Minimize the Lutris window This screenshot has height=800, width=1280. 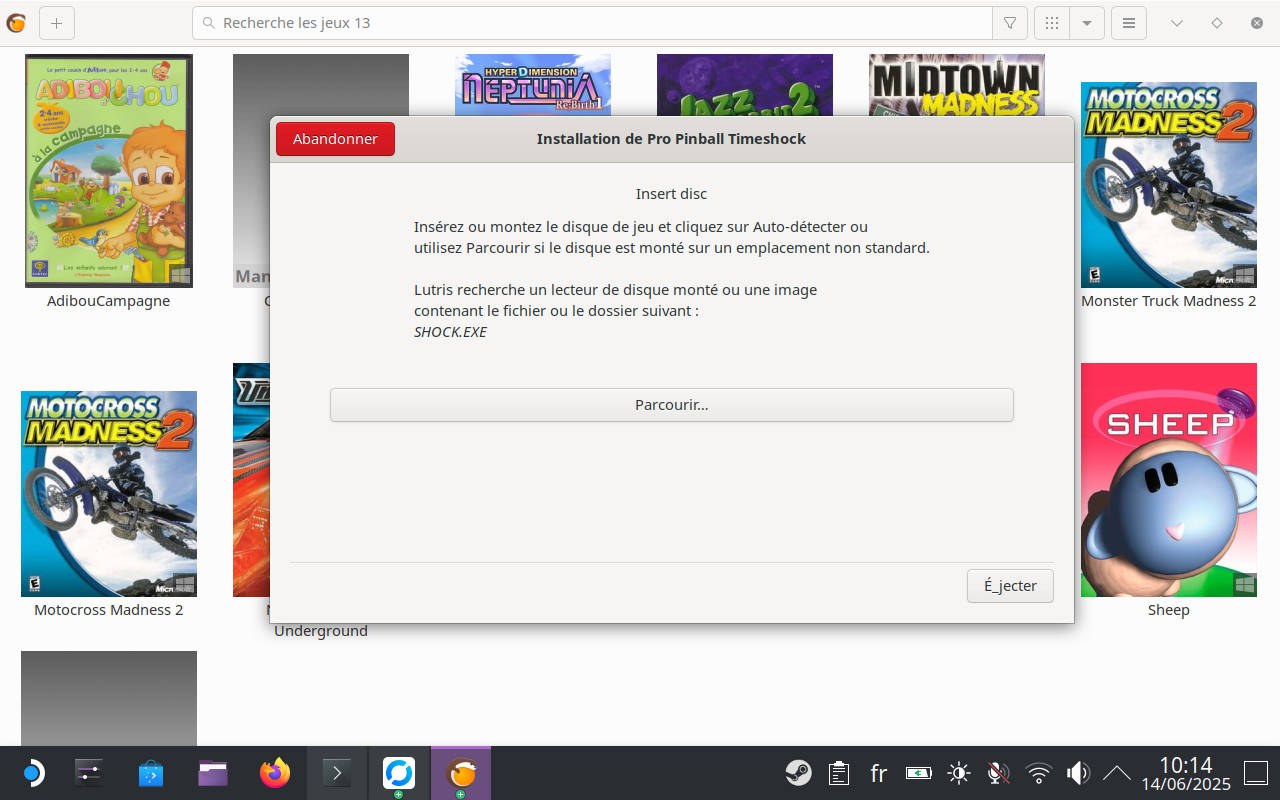click(x=1177, y=22)
